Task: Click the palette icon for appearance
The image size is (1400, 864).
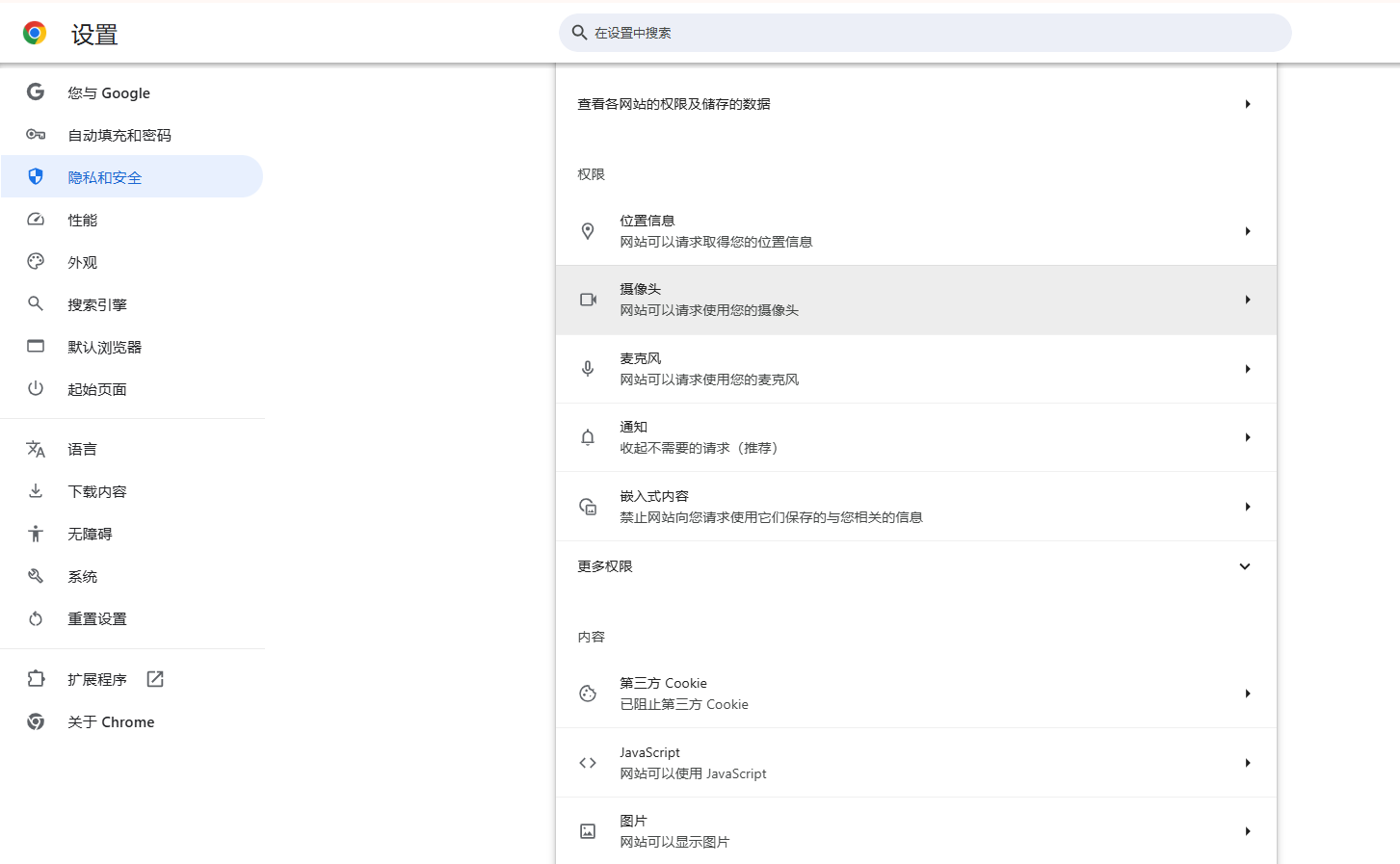Action: pos(36,261)
